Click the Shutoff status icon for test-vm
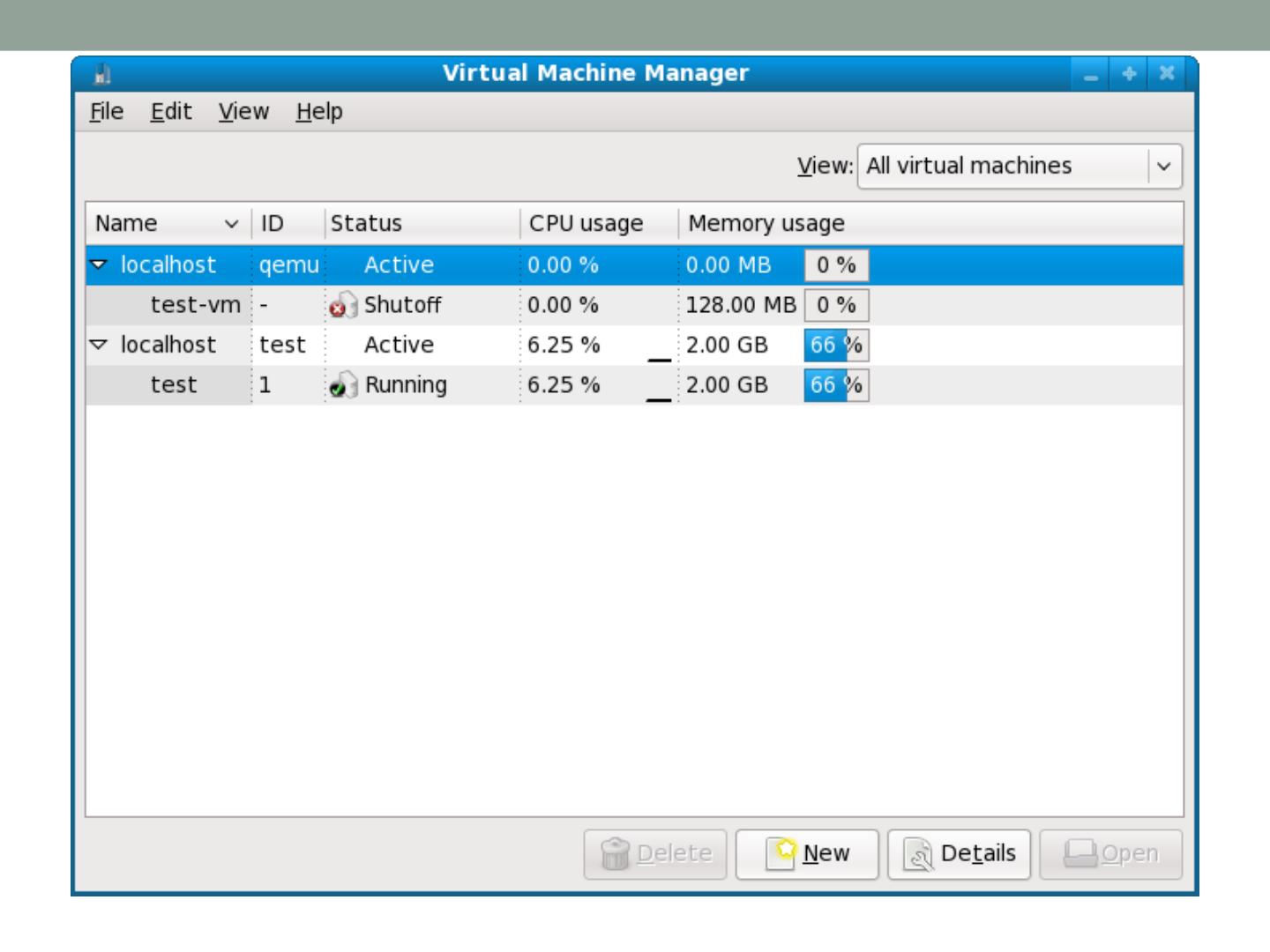This screenshot has width=1270, height=952. 343,306
